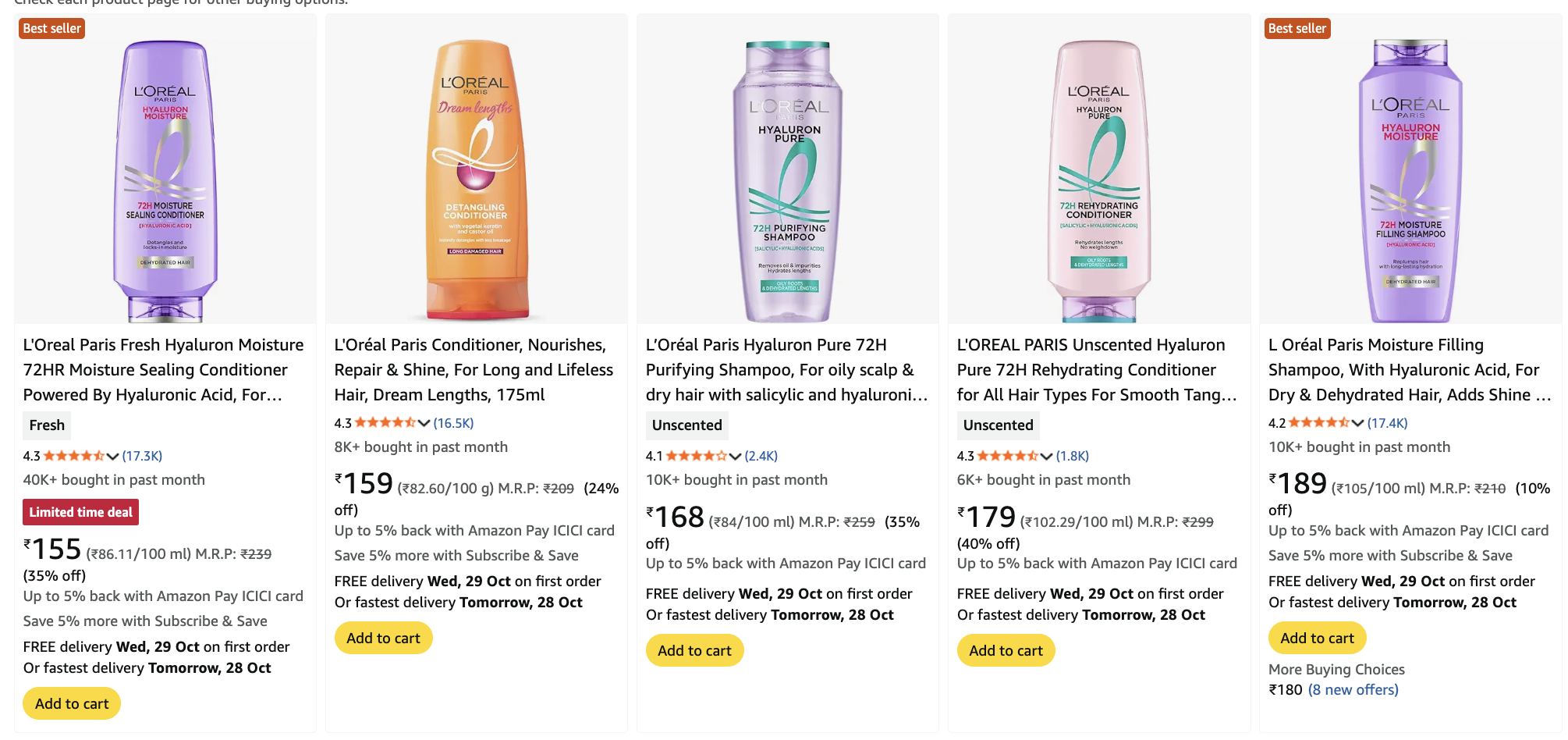Click the Limited time deal badge
Viewport: 1568px width, 740px height.
tap(81, 512)
